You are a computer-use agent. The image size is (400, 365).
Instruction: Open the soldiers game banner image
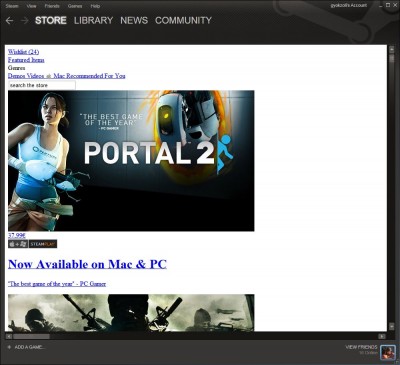click(131, 313)
